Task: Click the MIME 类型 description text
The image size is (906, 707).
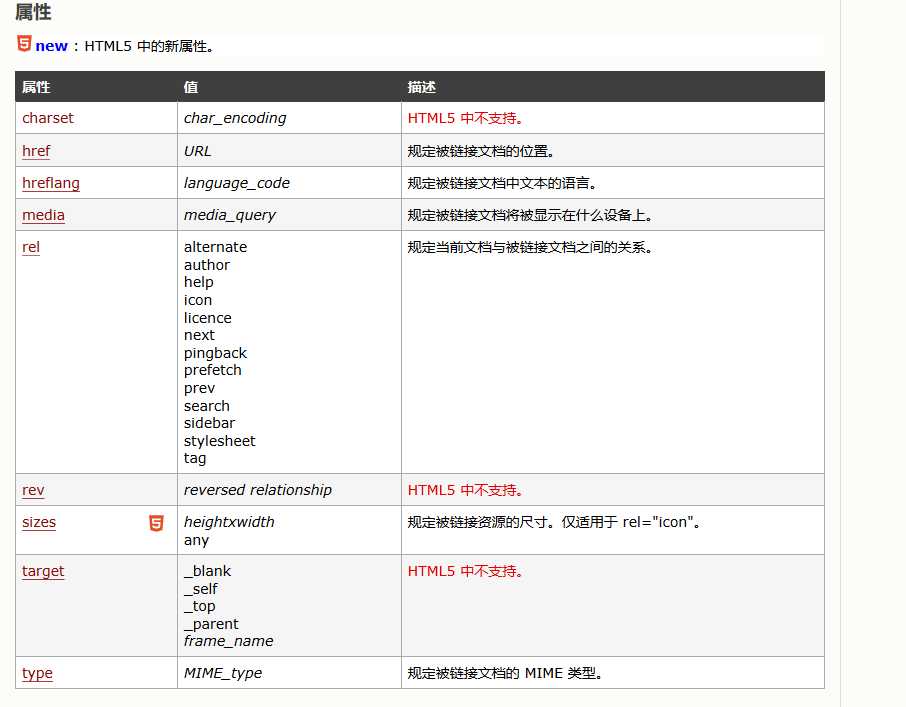Action: point(506,673)
